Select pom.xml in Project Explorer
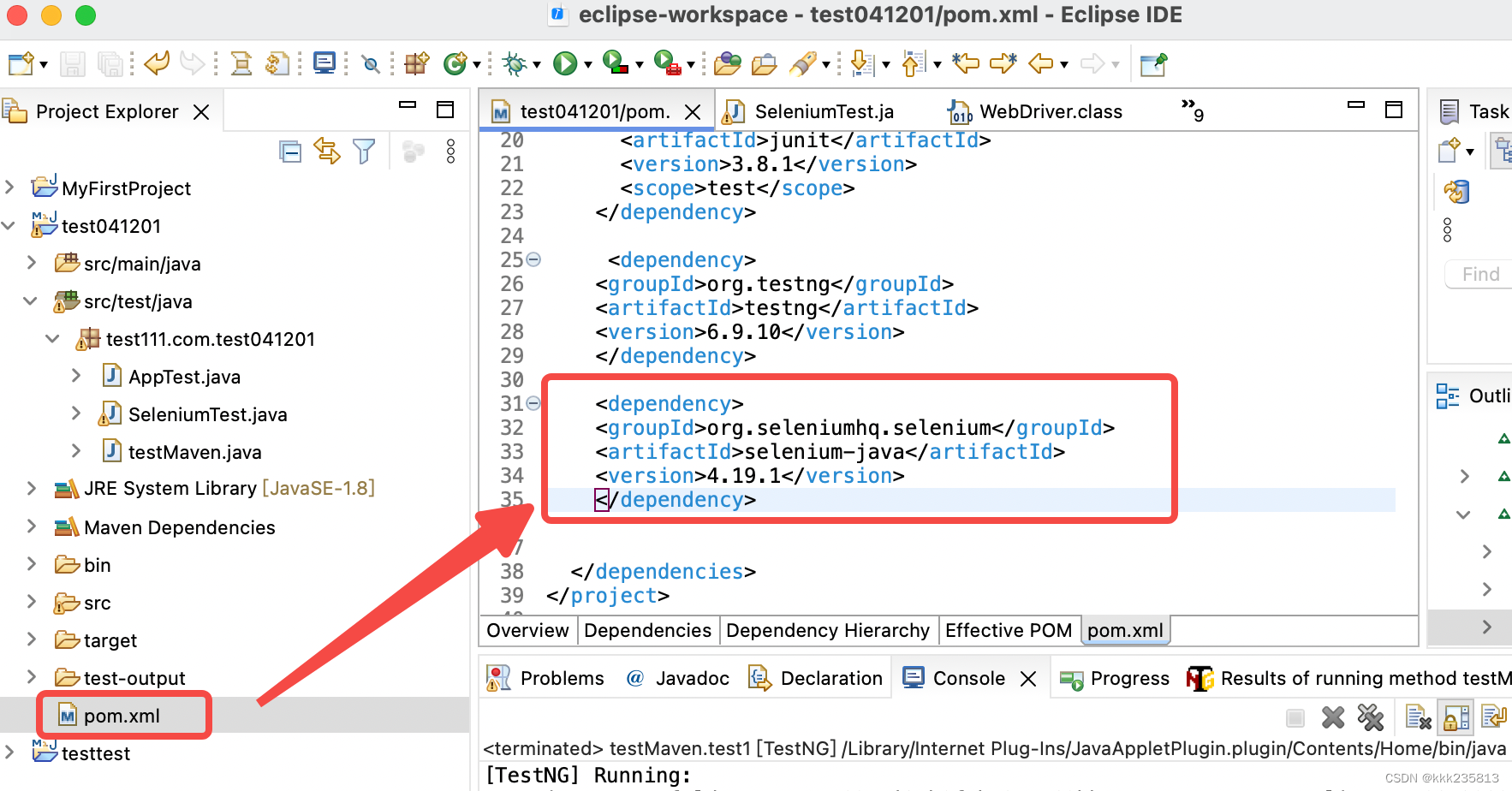The height and width of the screenshot is (791, 1512). point(122,716)
